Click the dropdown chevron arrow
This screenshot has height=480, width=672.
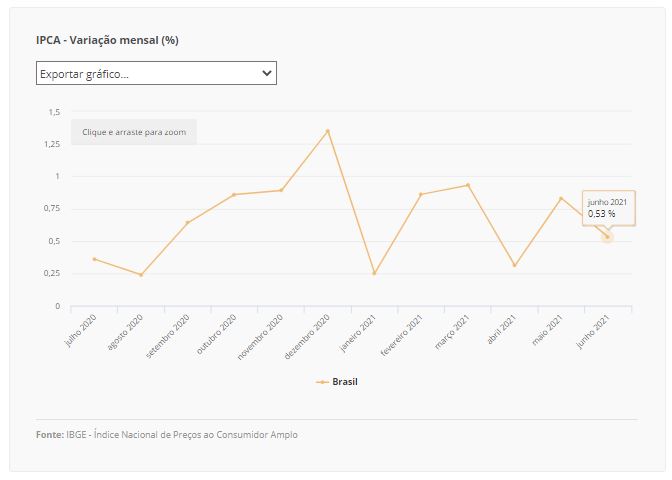click(x=267, y=73)
